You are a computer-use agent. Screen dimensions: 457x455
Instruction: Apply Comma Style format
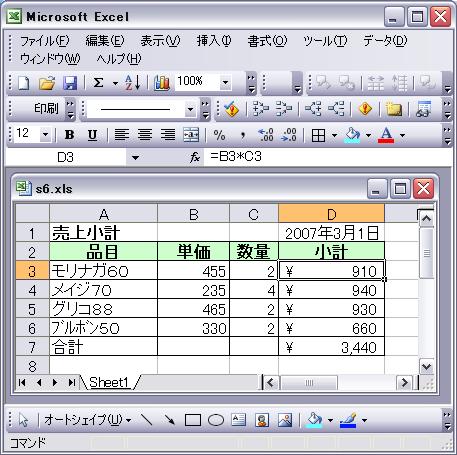pos(243,135)
